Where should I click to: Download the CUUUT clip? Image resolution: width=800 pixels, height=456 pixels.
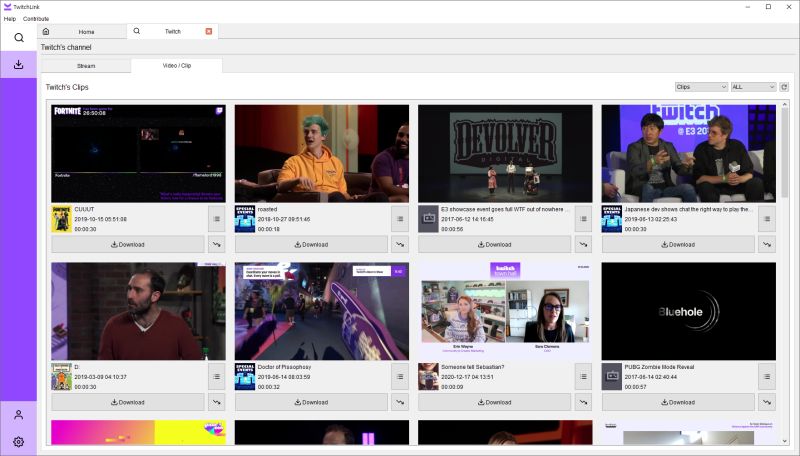128,244
